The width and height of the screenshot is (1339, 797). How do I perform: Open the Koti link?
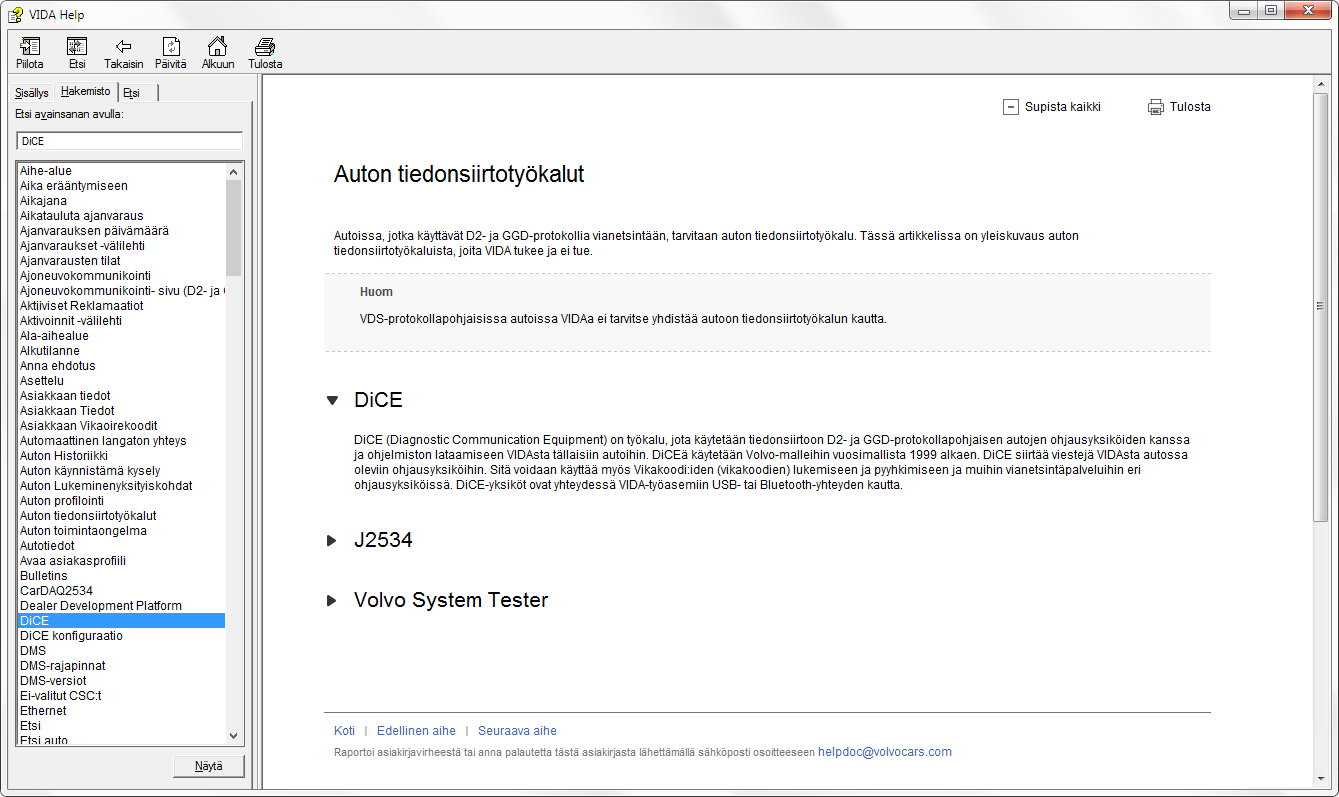(344, 731)
